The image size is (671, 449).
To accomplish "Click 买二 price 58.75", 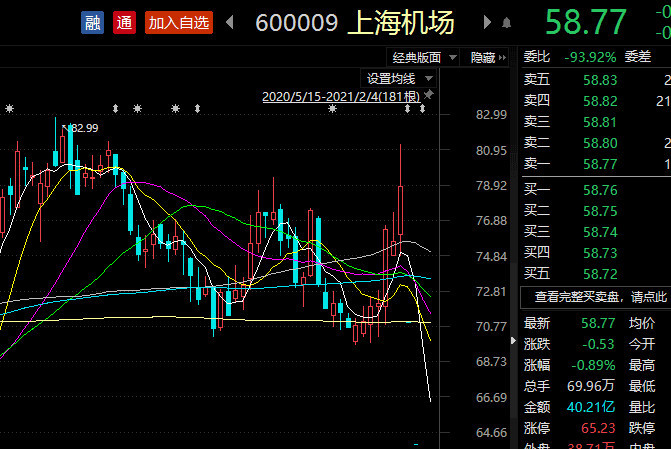I will 600,211.
